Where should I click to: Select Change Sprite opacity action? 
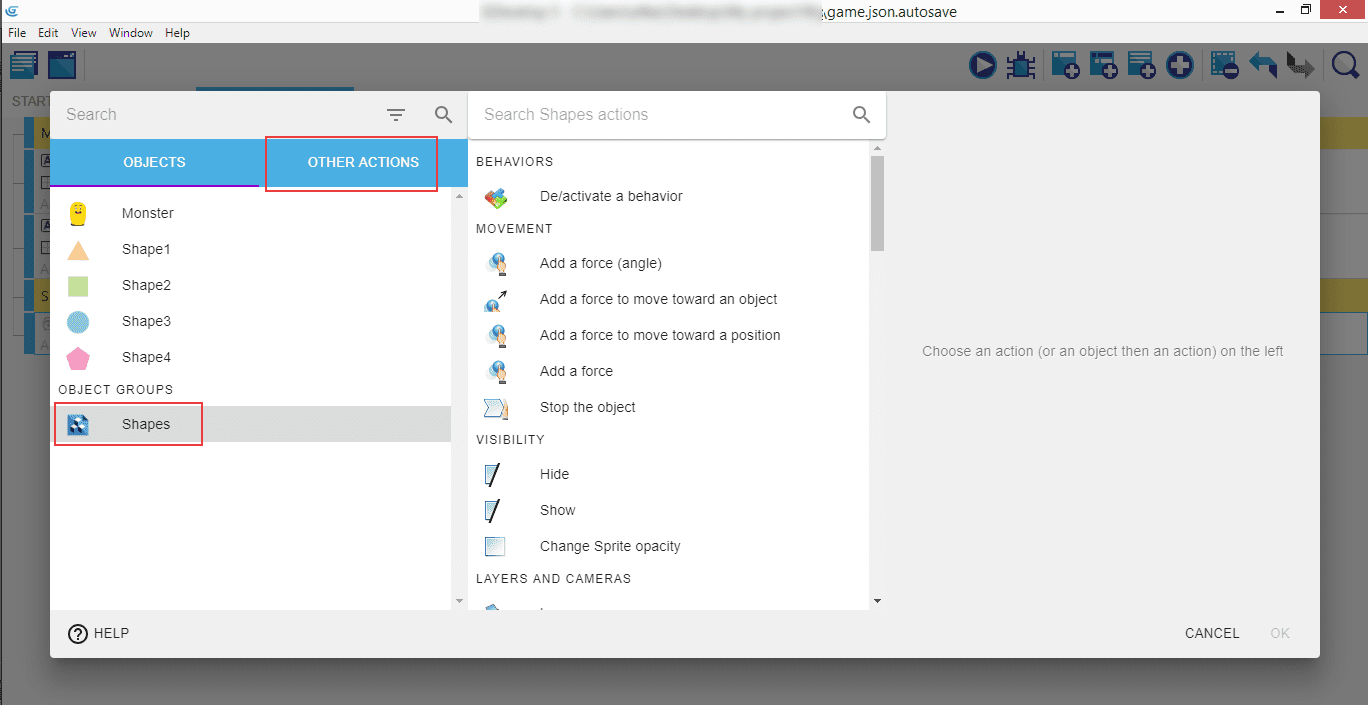610,547
